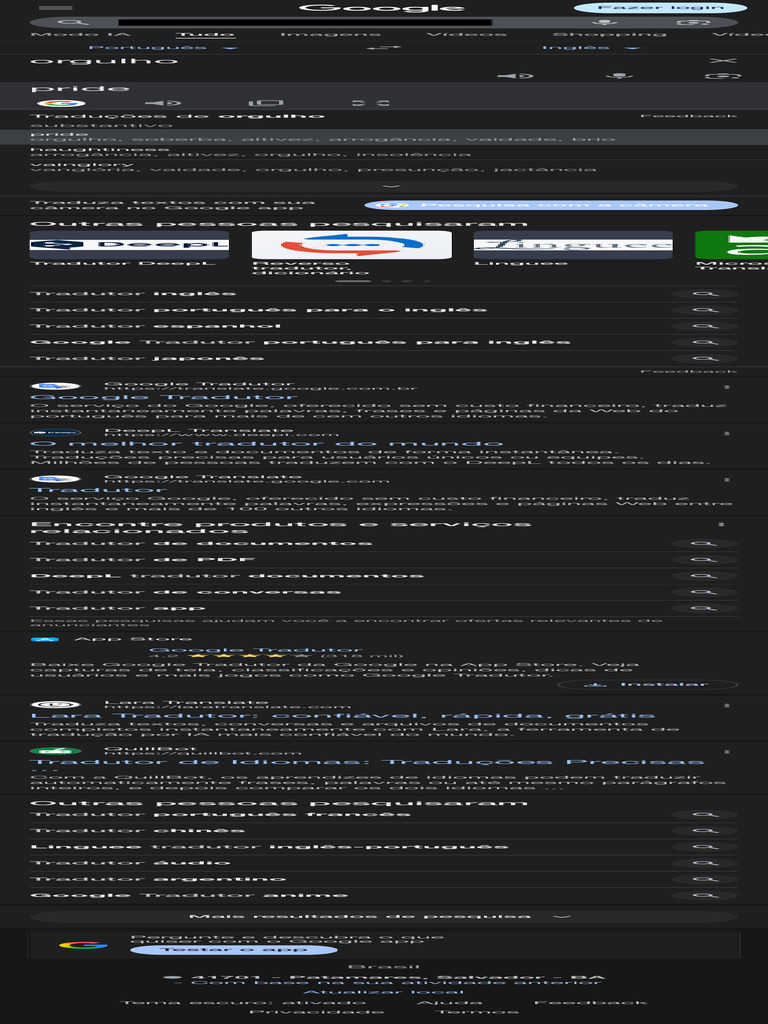768x1024 pixels.
Task: Open Tradutor de Idiomas QuillBot link
Action: (367, 762)
